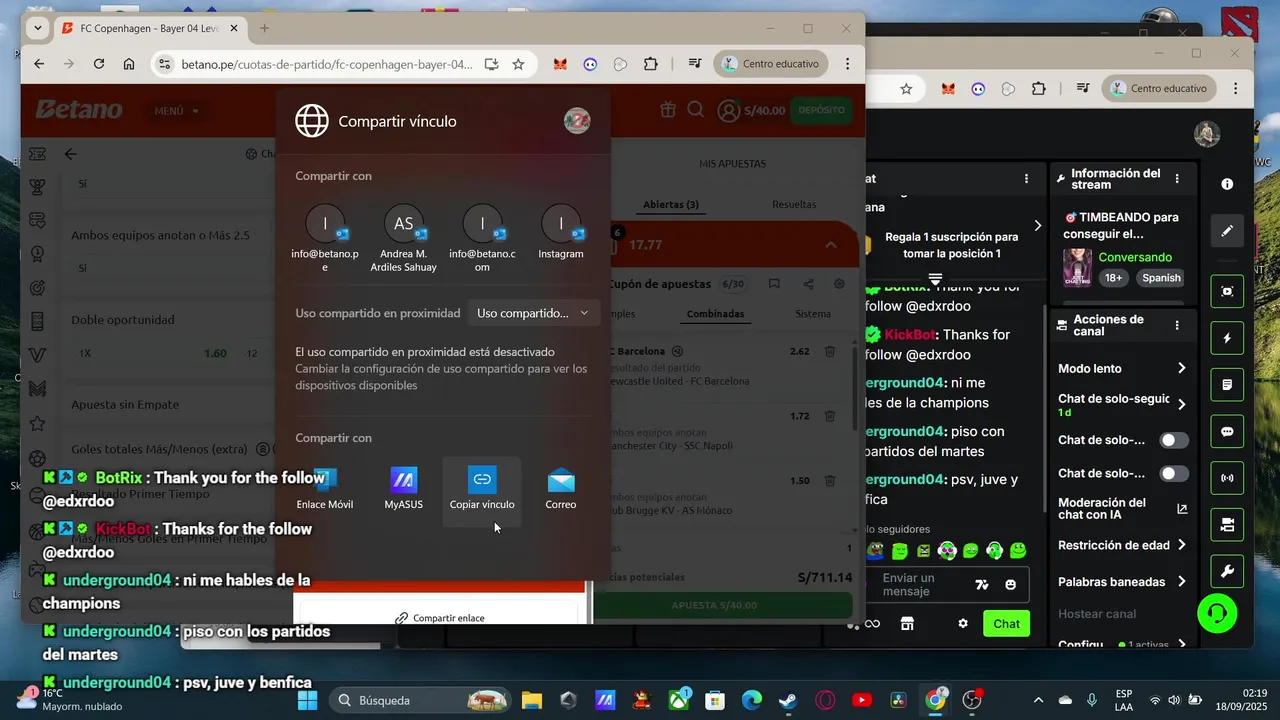The width and height of the screenshot is (1280, 720).
Task: Delete the Club Brugge - AS Mónaco selection
Action: coord(830,481)
